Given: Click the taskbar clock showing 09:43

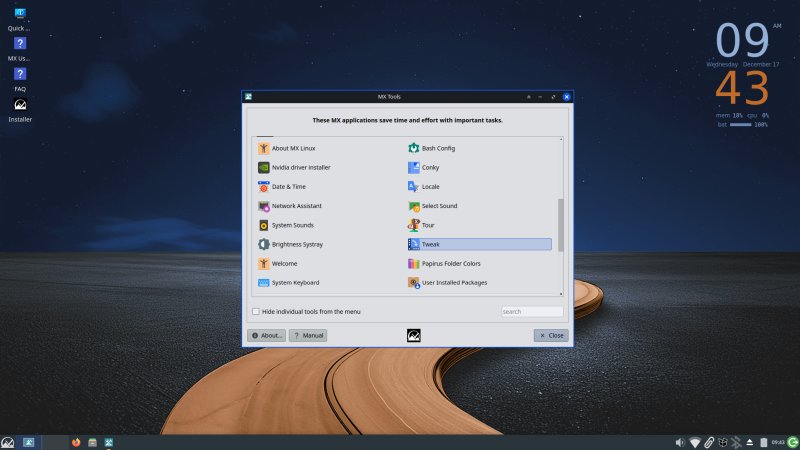Looking at the screenshot, I should (778, 442).
